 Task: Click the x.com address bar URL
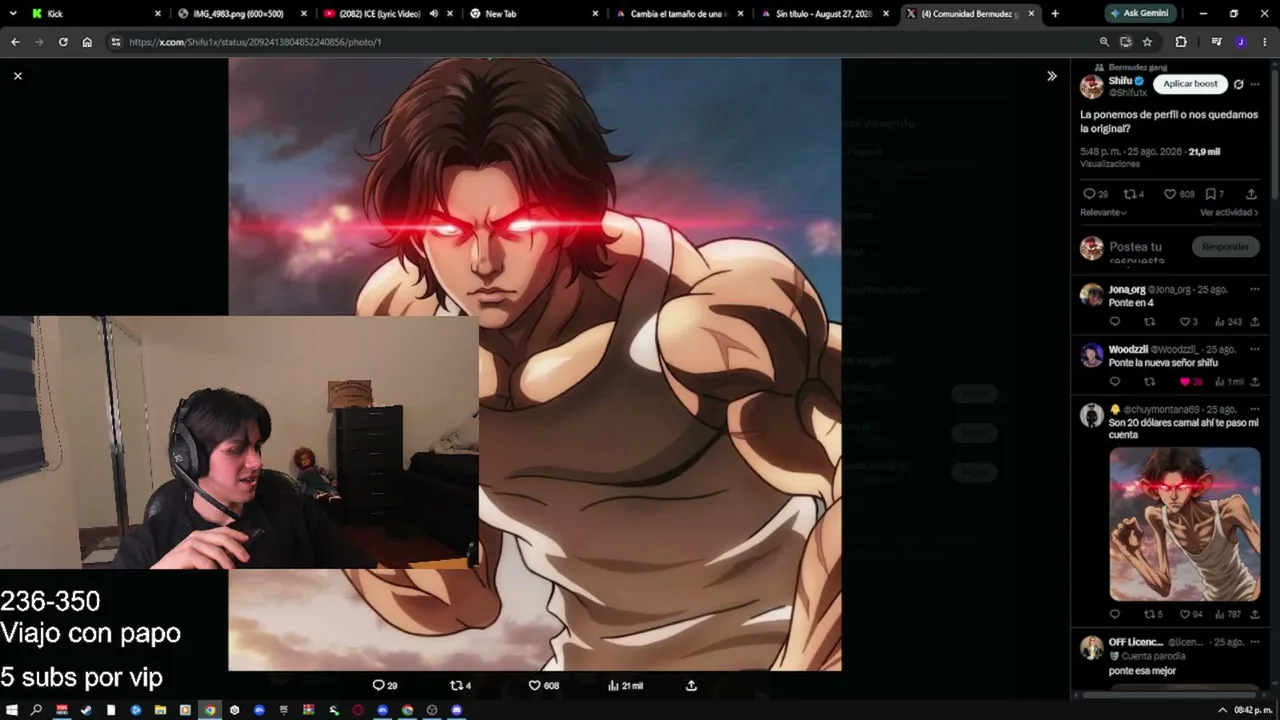tap(255, 42)
